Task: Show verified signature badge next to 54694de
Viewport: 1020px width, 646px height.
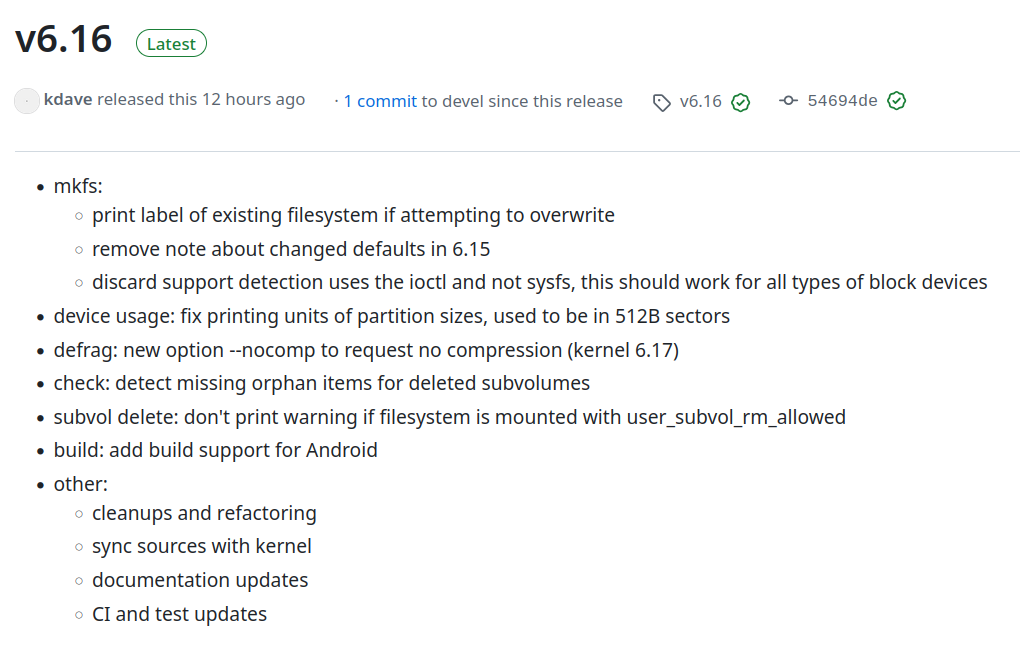Action: pos(896,101)
